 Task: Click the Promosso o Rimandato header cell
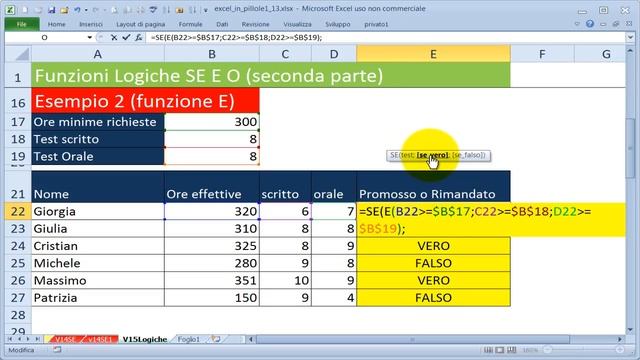433,187
